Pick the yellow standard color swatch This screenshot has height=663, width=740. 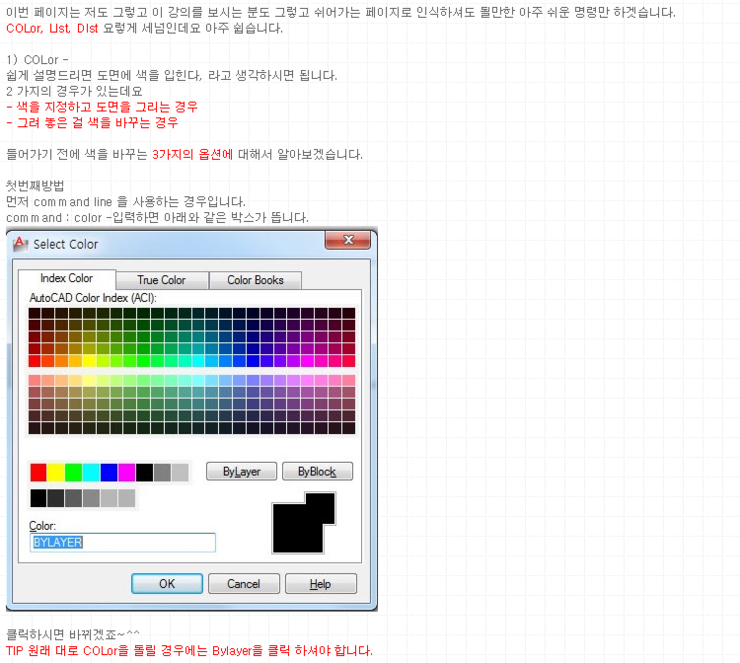coord(56,472)
